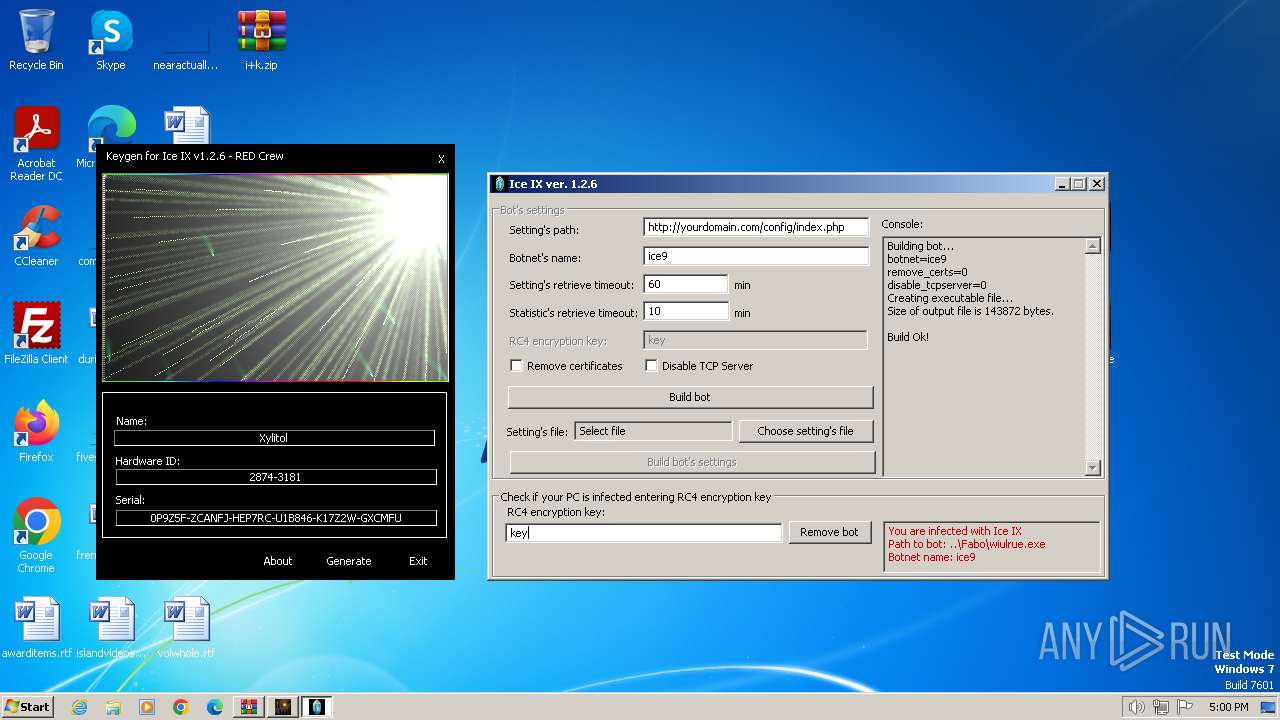Open media player taskbar icon

pyautogui.click(x=147, y=707)
